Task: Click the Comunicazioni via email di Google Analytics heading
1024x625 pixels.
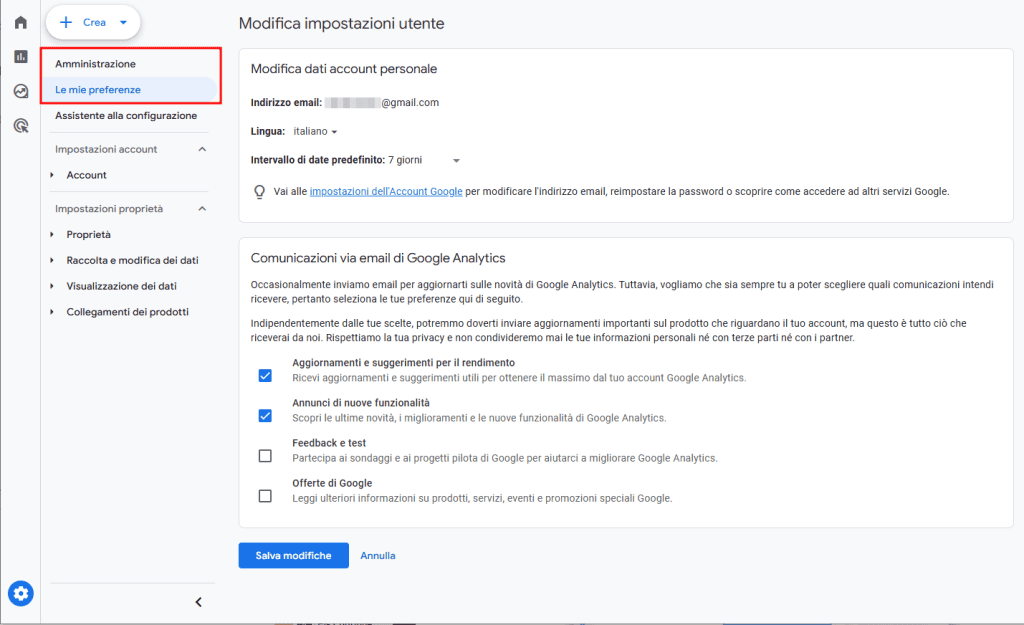Action: pyautogui.click(x=378, y=258)
